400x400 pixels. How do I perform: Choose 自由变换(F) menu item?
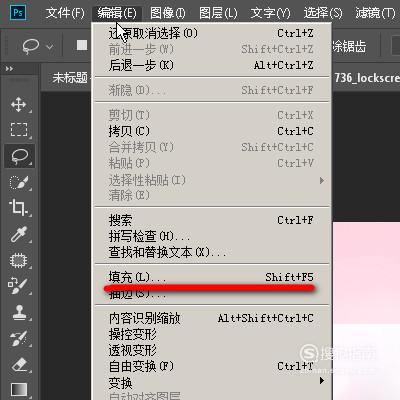click(x=211, y=366)
